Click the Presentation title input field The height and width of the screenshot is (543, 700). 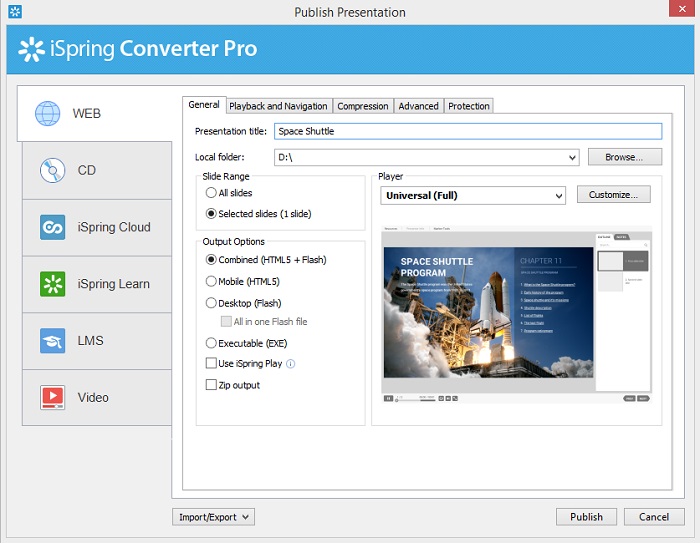(468, 131)
